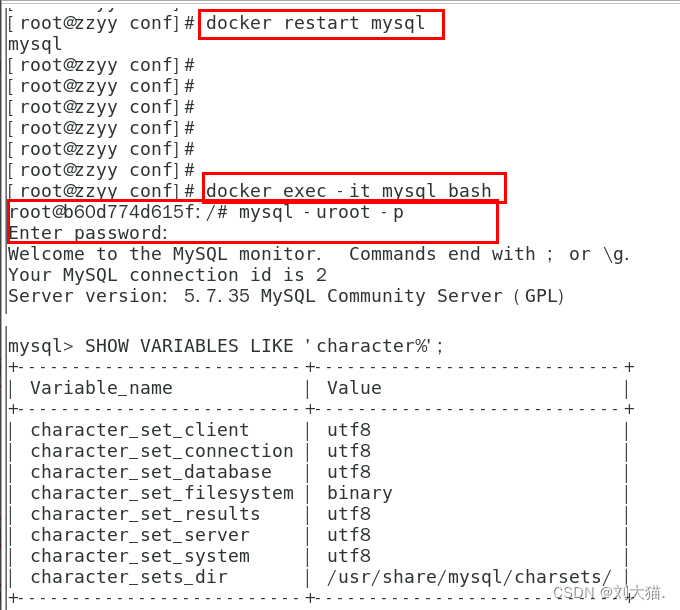The height and width of the screenshot is (610, 680).
Task: Click 'Your MySQL connection id is 2' line
Action: click(167, 275)
